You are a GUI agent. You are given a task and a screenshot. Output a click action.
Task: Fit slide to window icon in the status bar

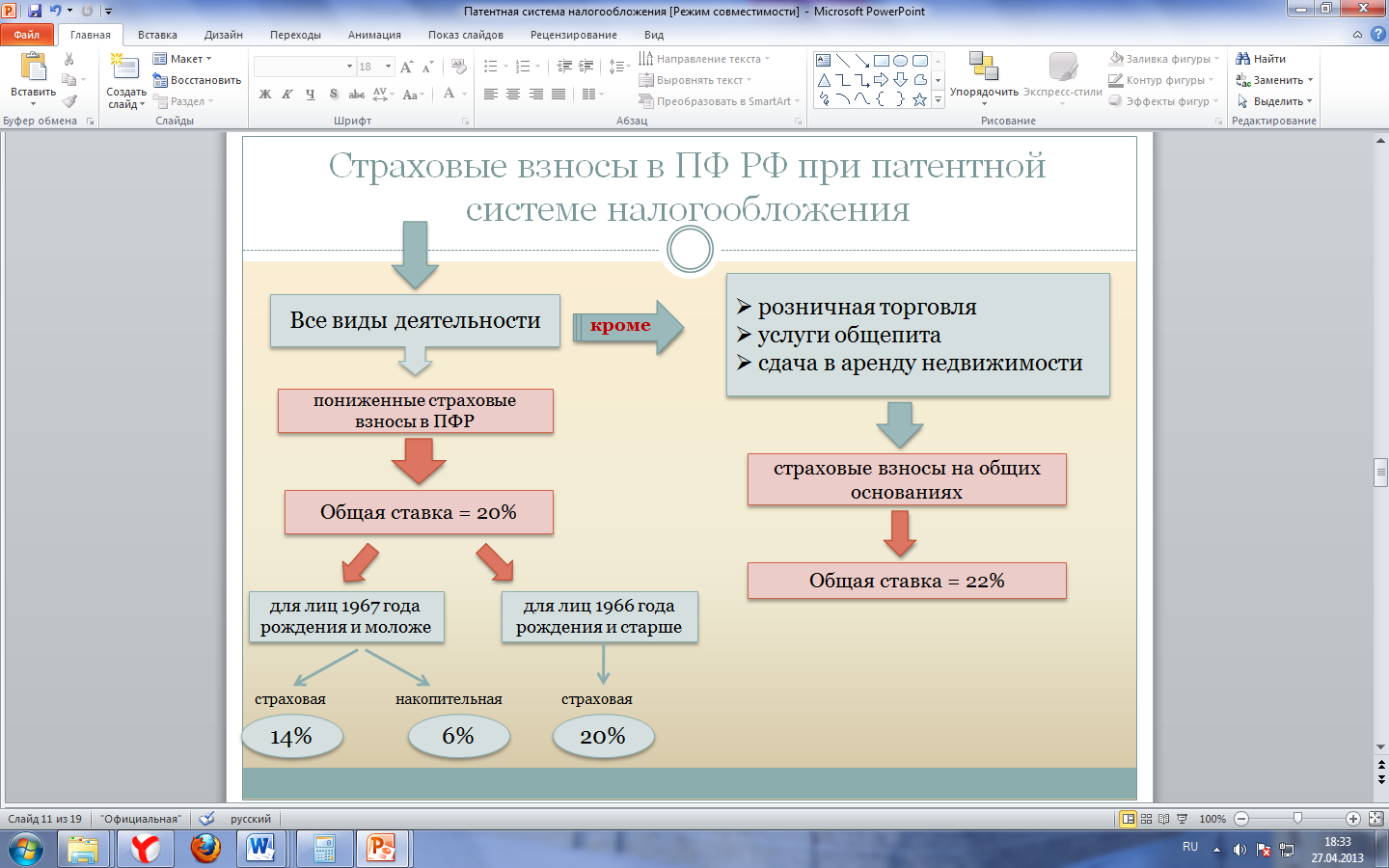coord(1375,819)
